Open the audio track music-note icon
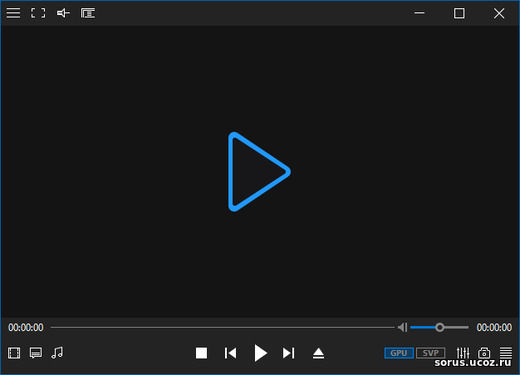520x375 pixels. coord(57,353)
